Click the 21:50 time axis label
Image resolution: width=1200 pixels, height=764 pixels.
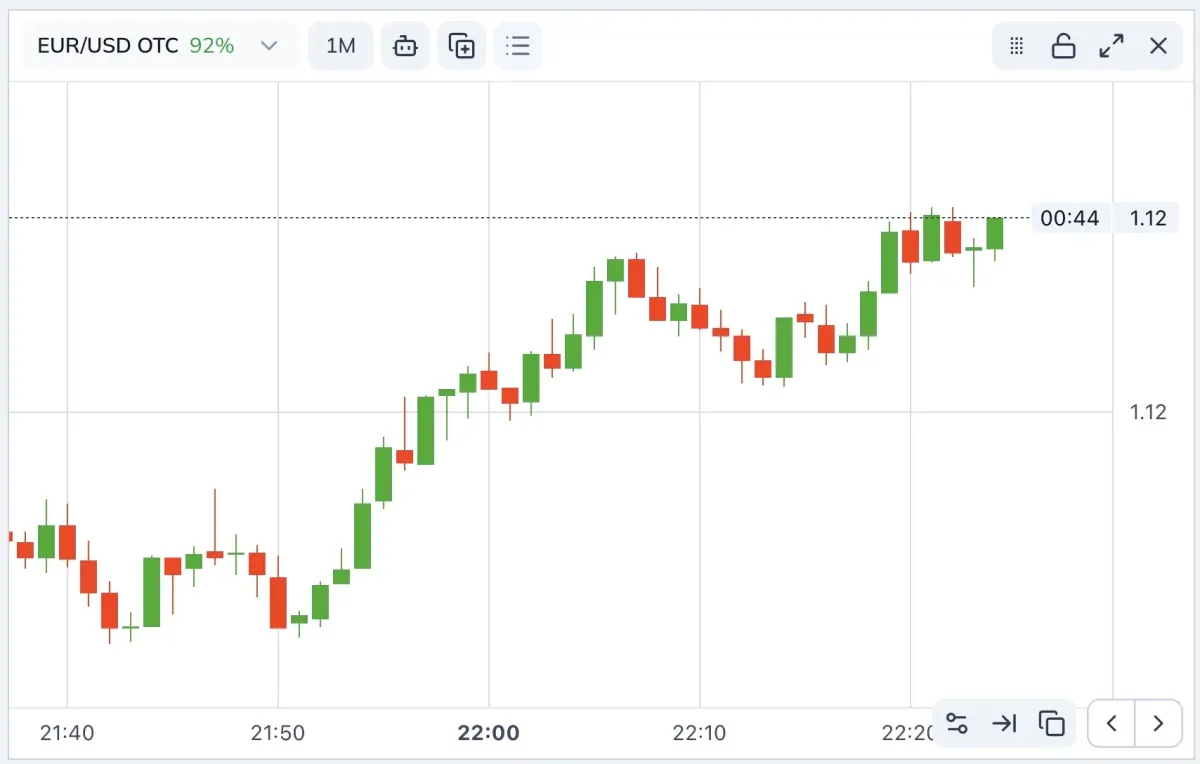pyautogui.click(x=278, y=733)
